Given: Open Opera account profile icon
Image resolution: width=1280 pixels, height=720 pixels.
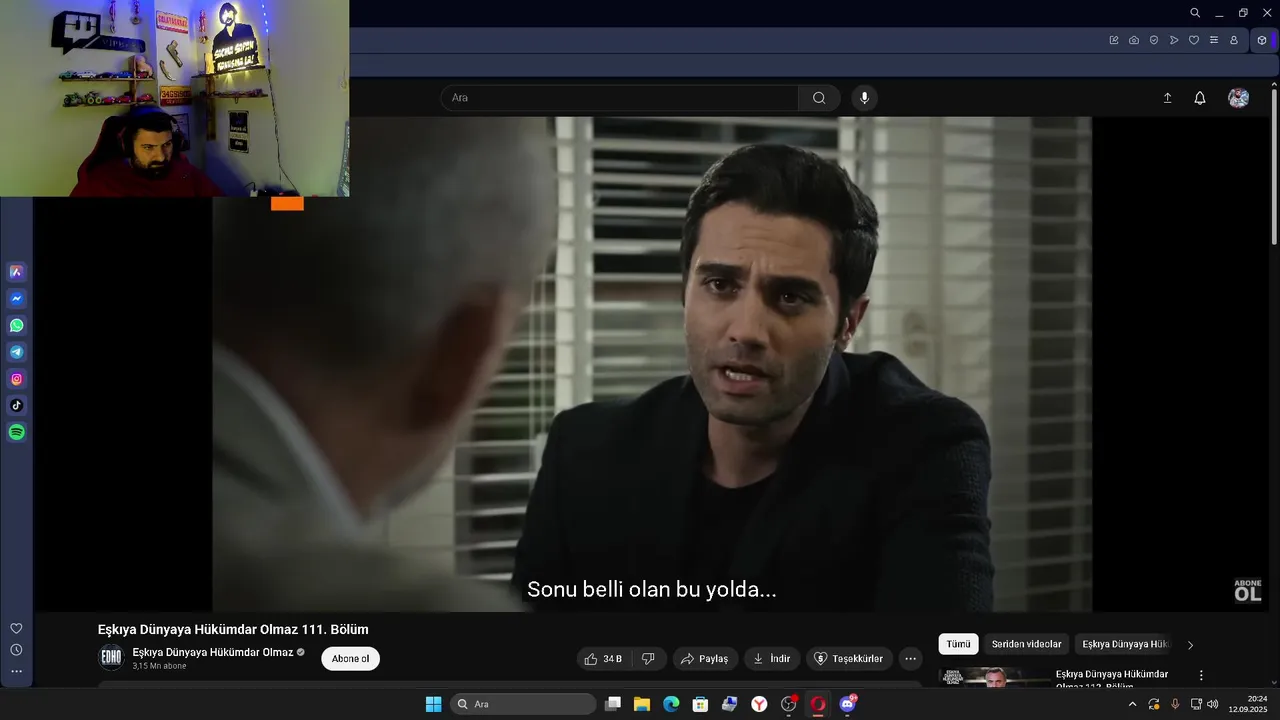Looking at the screenshot, I should [1234, 40].
